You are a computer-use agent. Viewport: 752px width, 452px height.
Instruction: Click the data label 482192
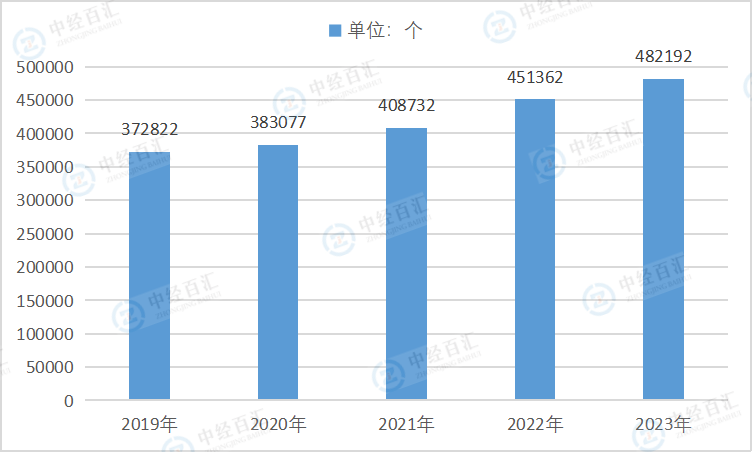click(x=664, y=57)
